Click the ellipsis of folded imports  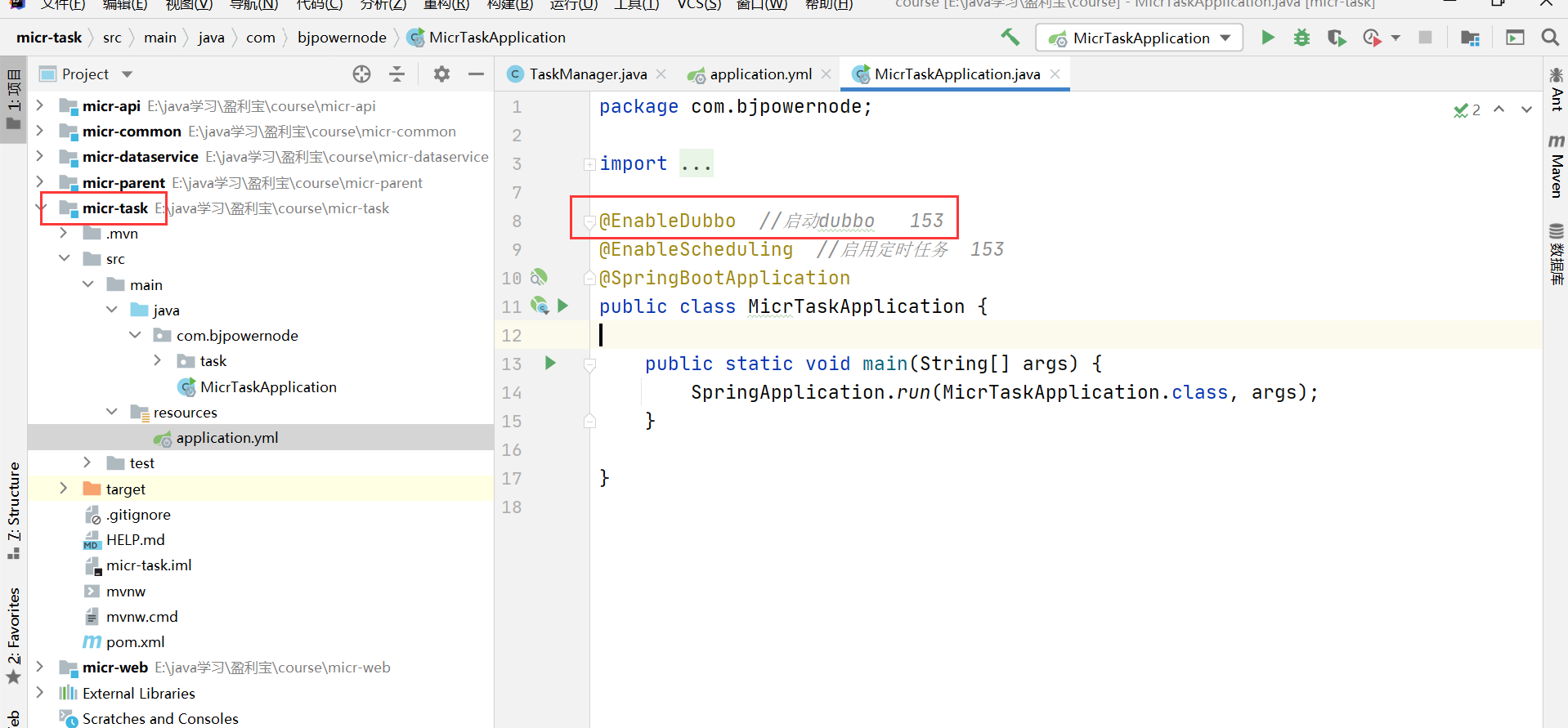697,163
